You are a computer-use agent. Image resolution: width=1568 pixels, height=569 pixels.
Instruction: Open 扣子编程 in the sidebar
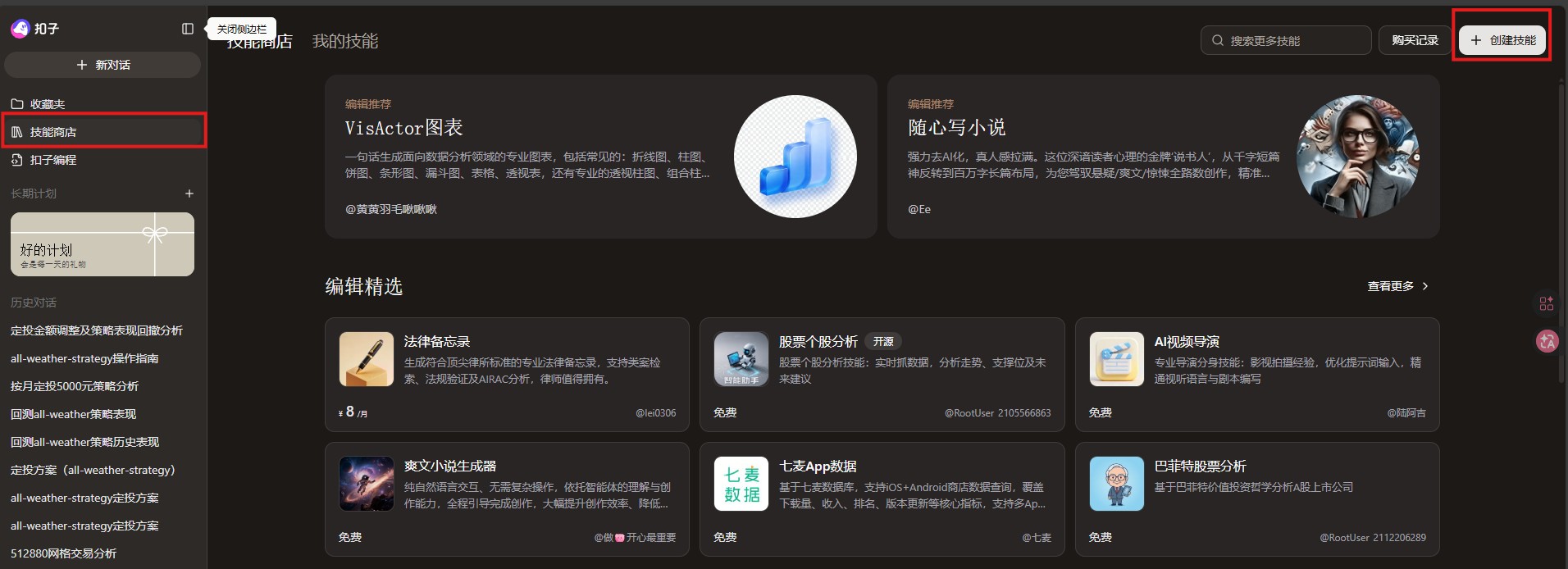[103, 160]
